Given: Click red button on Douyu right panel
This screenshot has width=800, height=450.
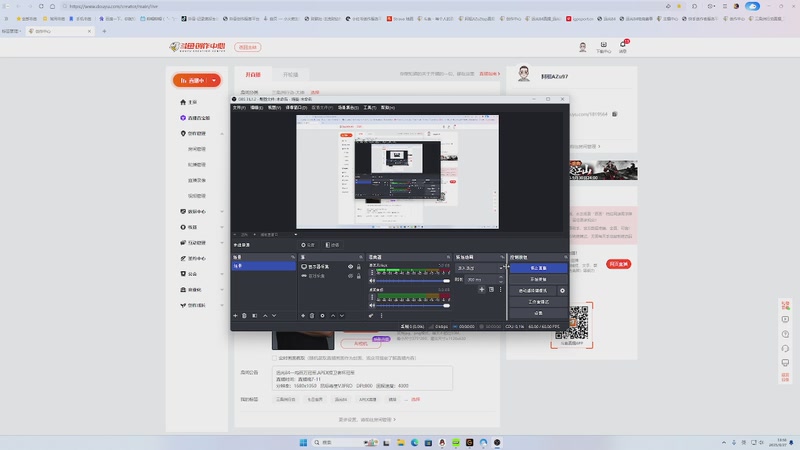Looking at the screenshot, I should point(618,264).
